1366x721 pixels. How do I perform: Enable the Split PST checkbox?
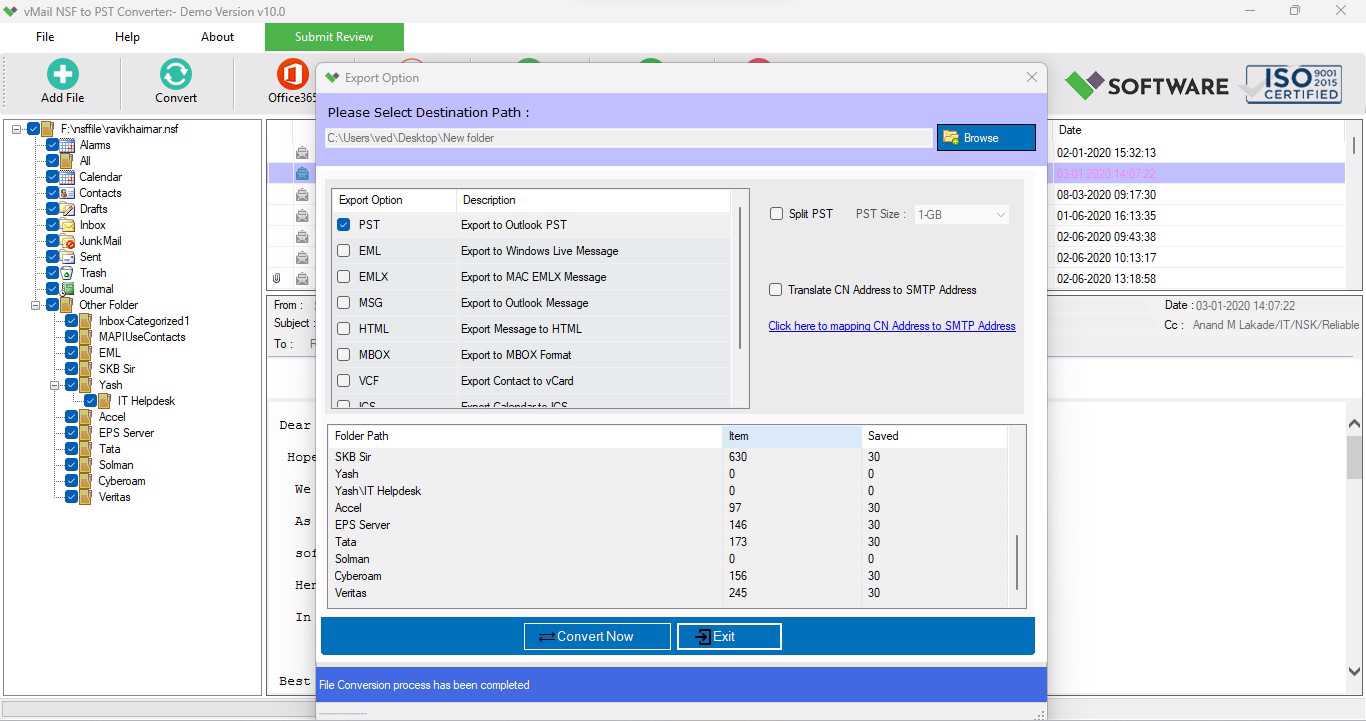[776, 214]
